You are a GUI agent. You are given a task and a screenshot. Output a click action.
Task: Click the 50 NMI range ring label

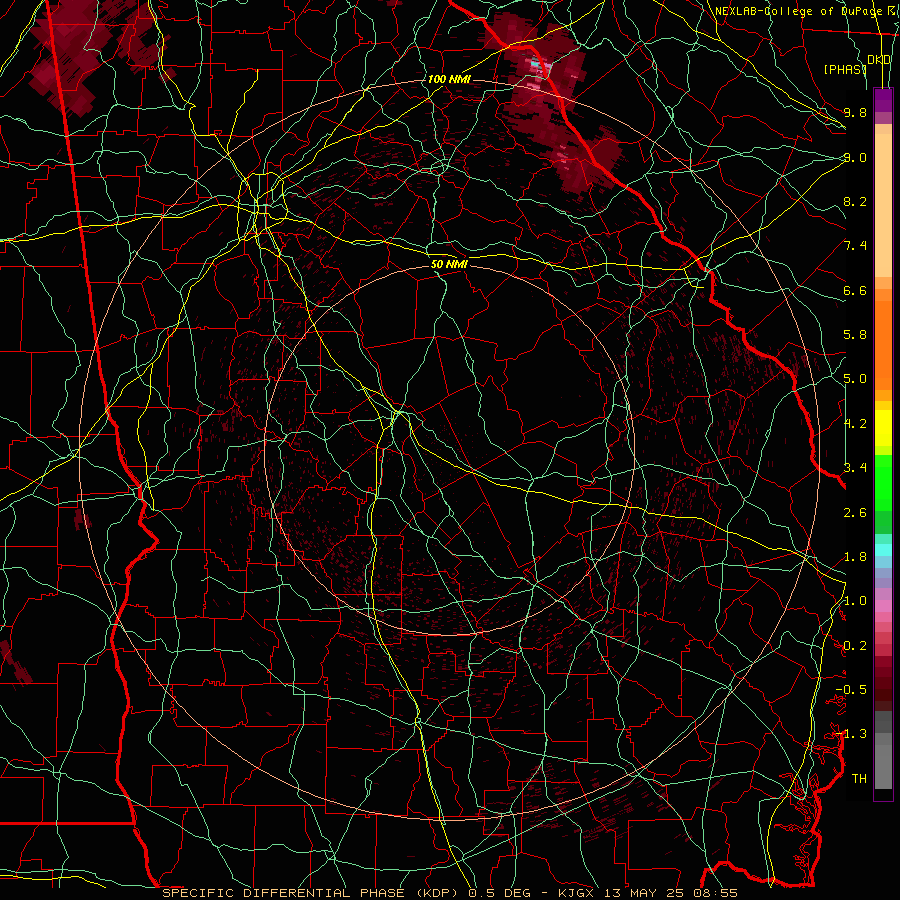[x=449, y=264]
